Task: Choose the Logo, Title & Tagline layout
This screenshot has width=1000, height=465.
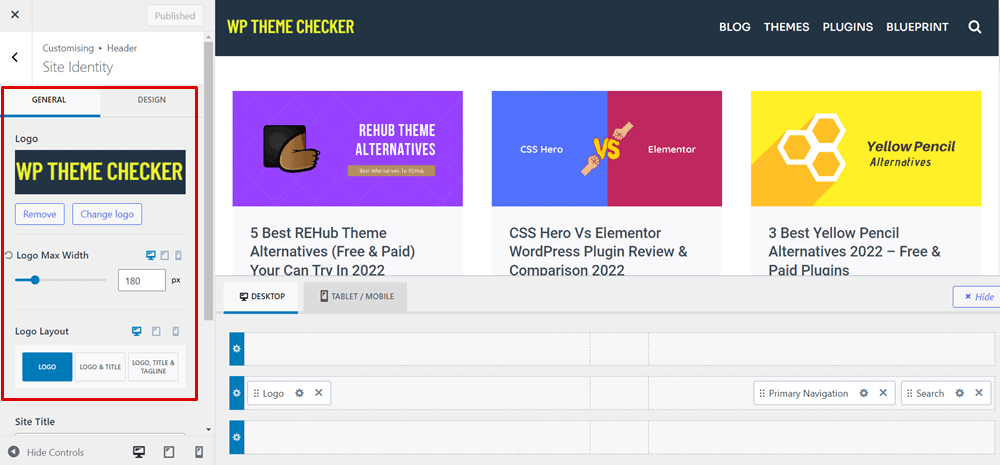Action: click(153, 367)
